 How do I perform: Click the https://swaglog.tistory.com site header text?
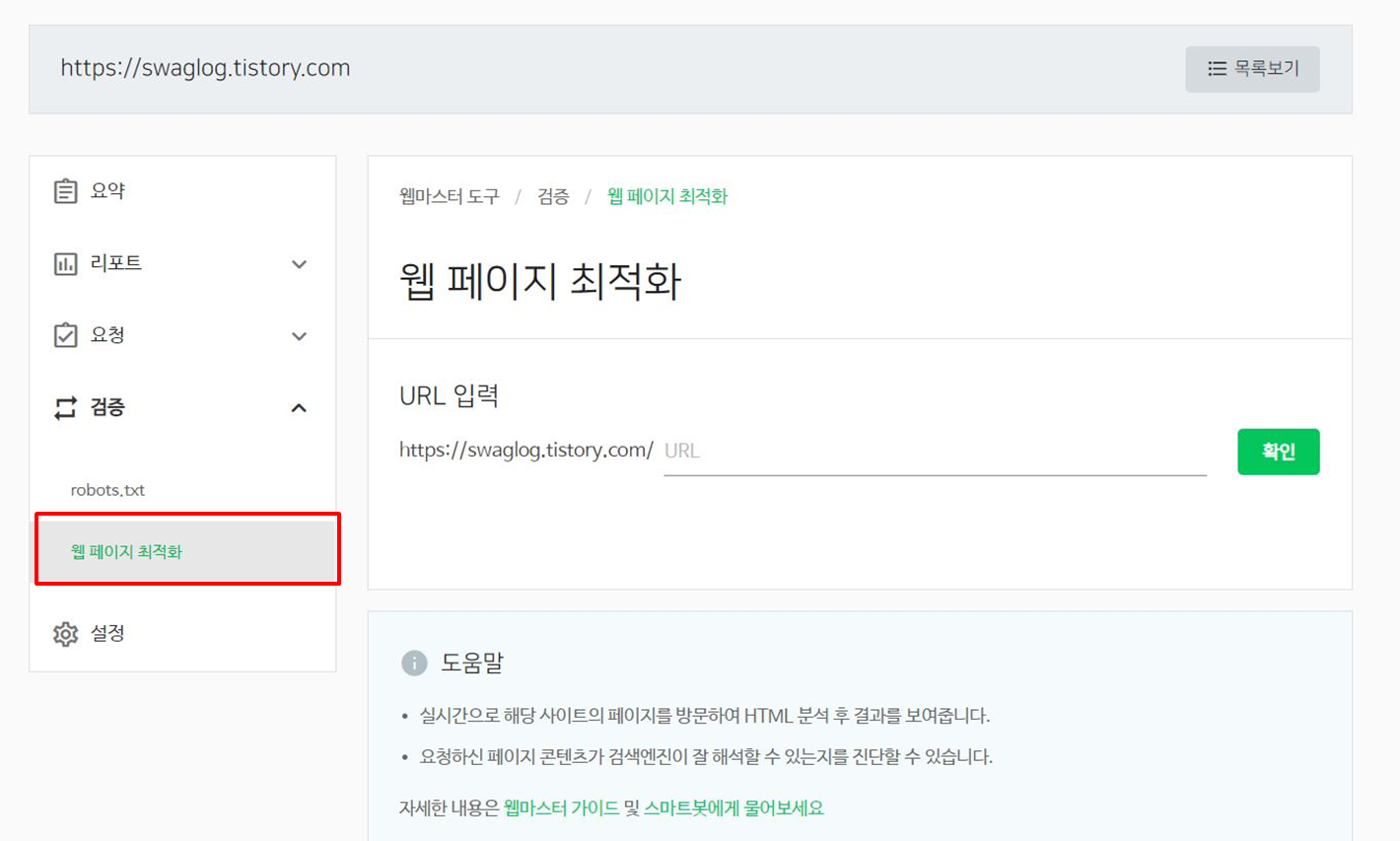[205, 68]
